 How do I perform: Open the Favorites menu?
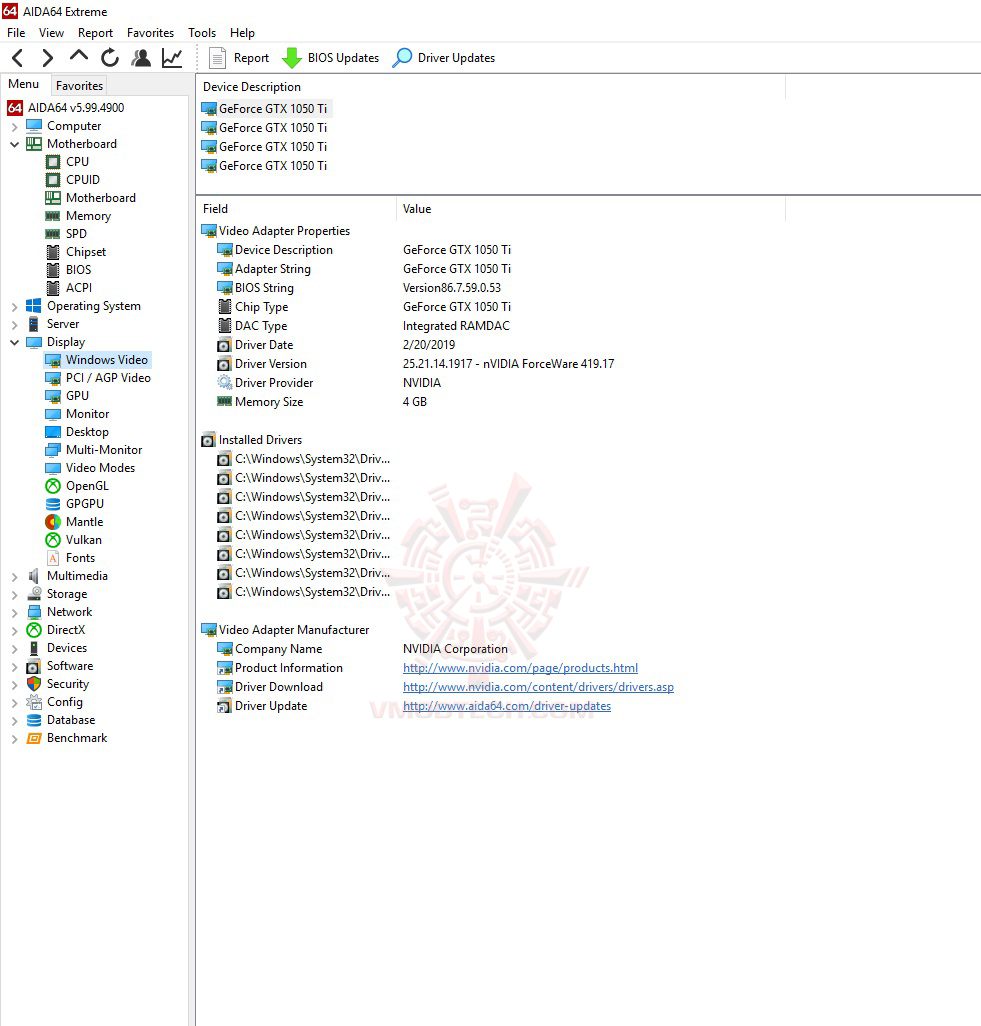(x=150, y=33)
